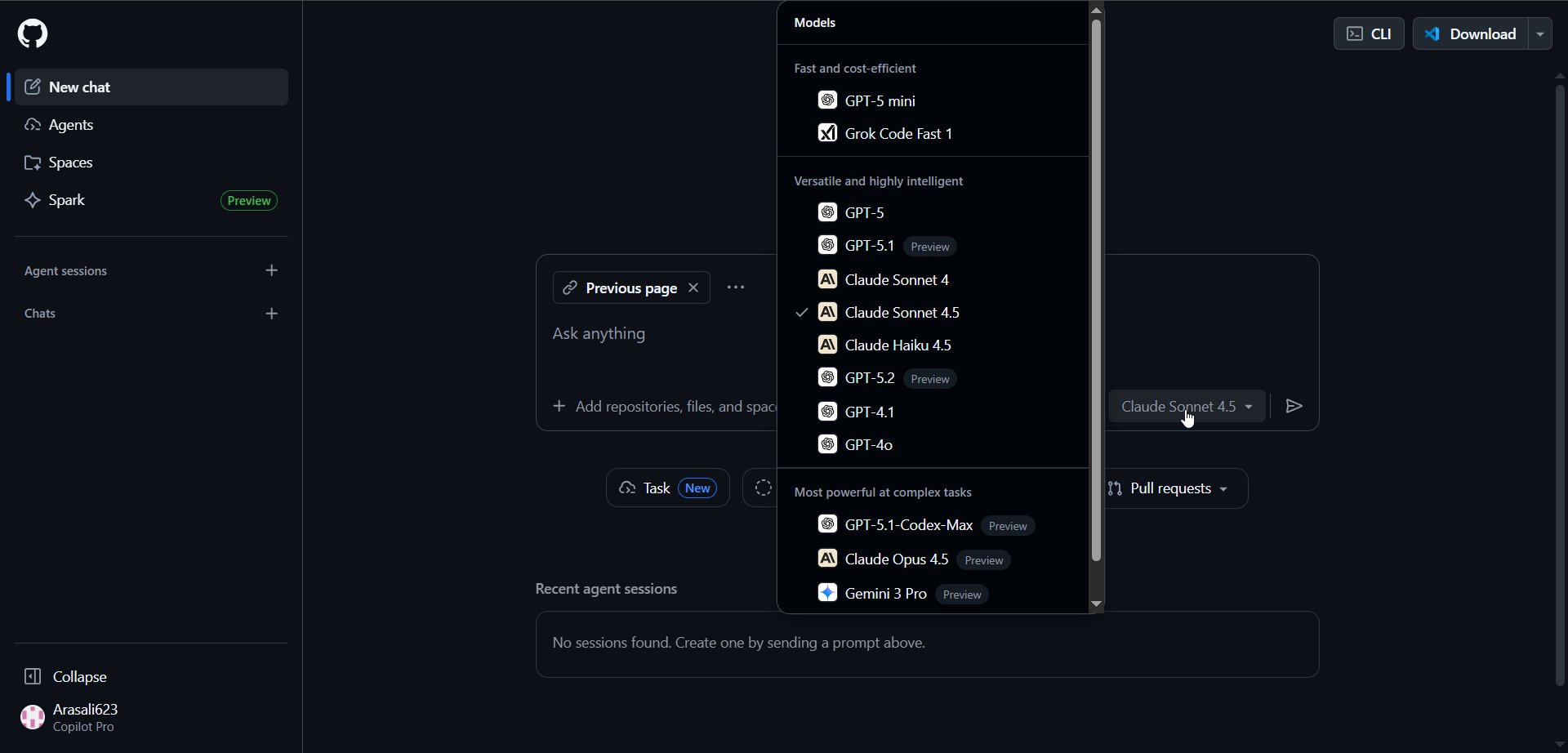The height and width of the screenshot is (753, 1568).
Task: Toggle the Claude Sonnet 4.5 model picker
Action: (x=1186, y=406)
